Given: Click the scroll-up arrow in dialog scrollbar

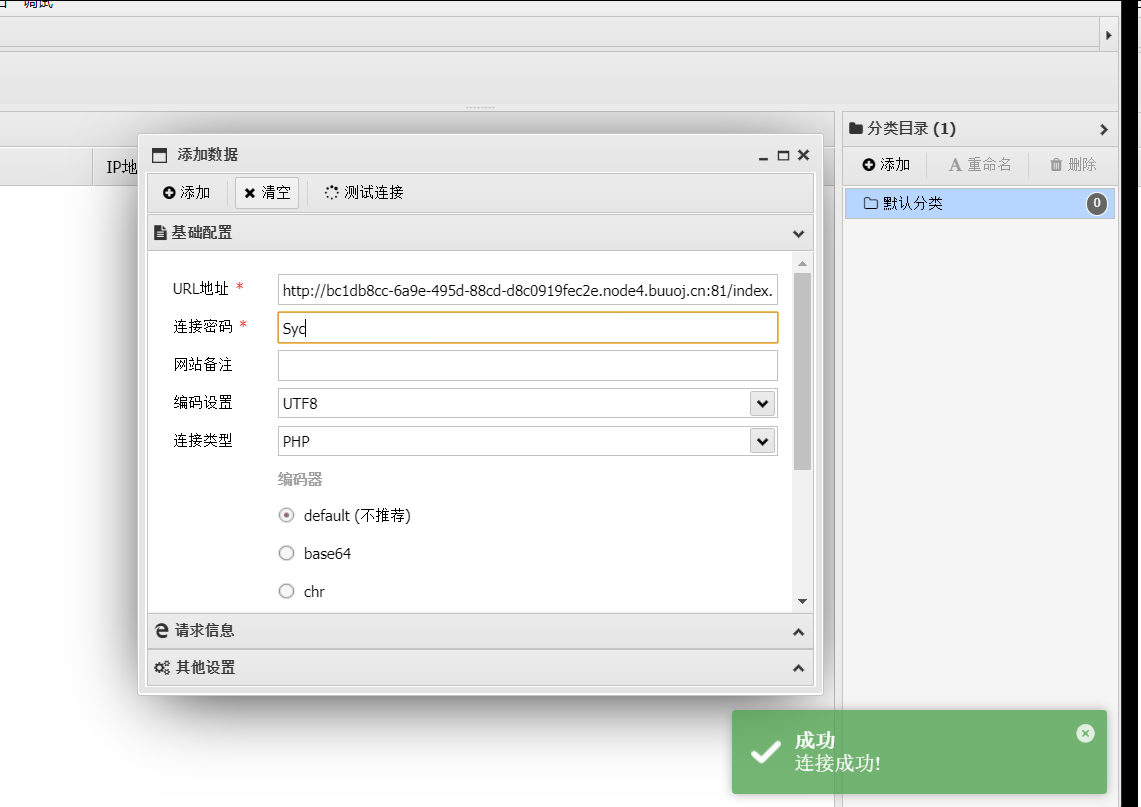Looking at the screenshot, I should coord(802,263).
